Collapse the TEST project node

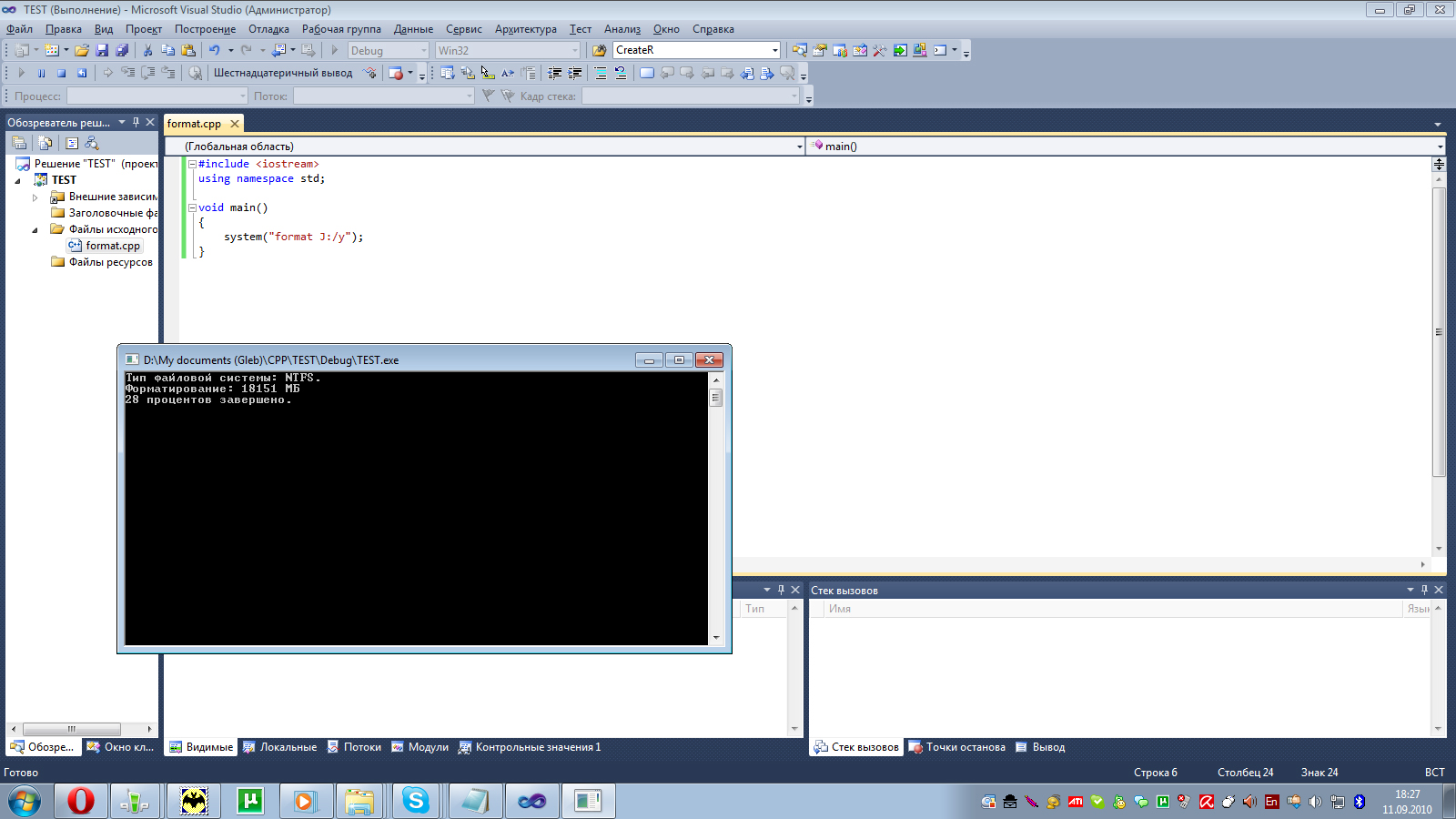click(17, 181)
